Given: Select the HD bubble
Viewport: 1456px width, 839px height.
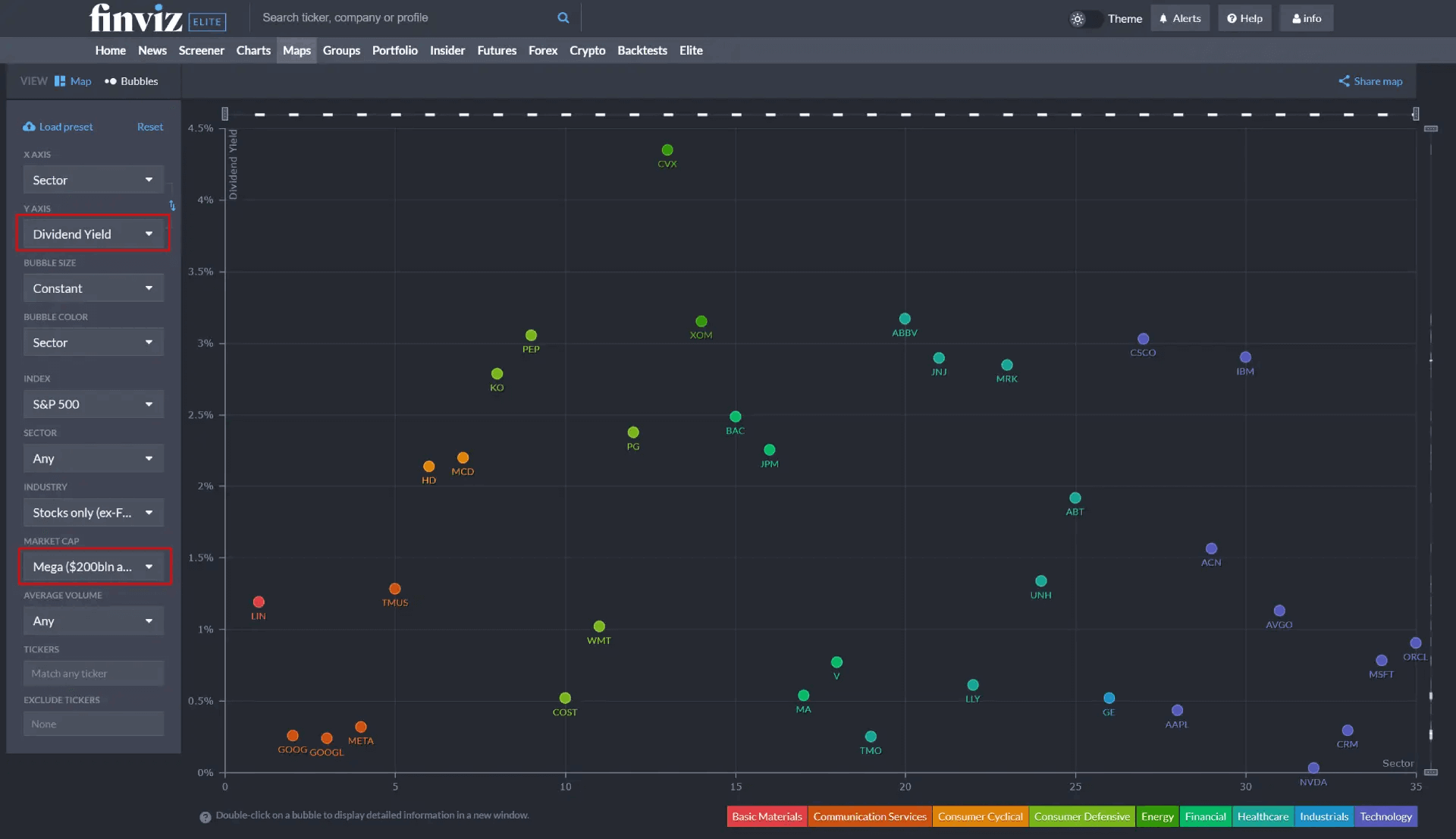Looking at the screenshot, I should [x=429, y=467].
